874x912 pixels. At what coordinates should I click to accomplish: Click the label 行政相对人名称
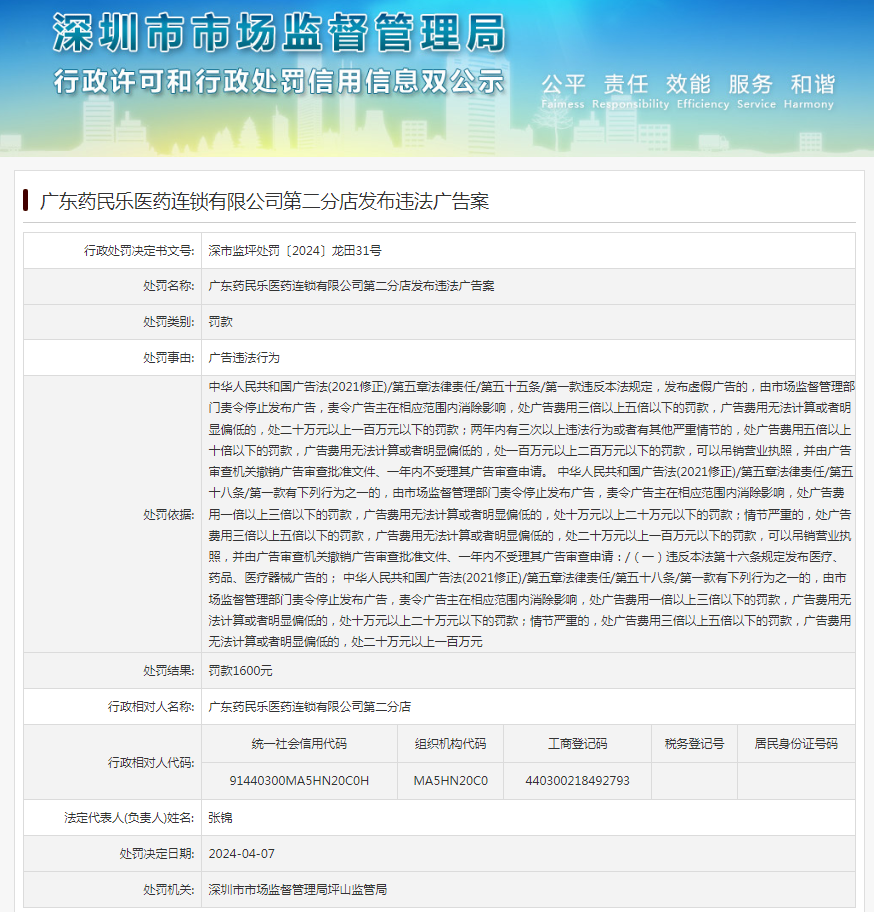click(x=151, y=707)
